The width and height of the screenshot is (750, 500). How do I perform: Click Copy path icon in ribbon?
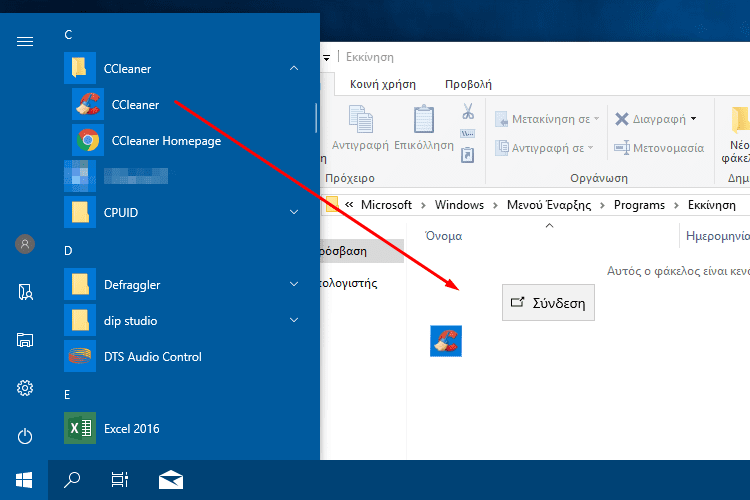pyautogui.click(x=468, y=133)
